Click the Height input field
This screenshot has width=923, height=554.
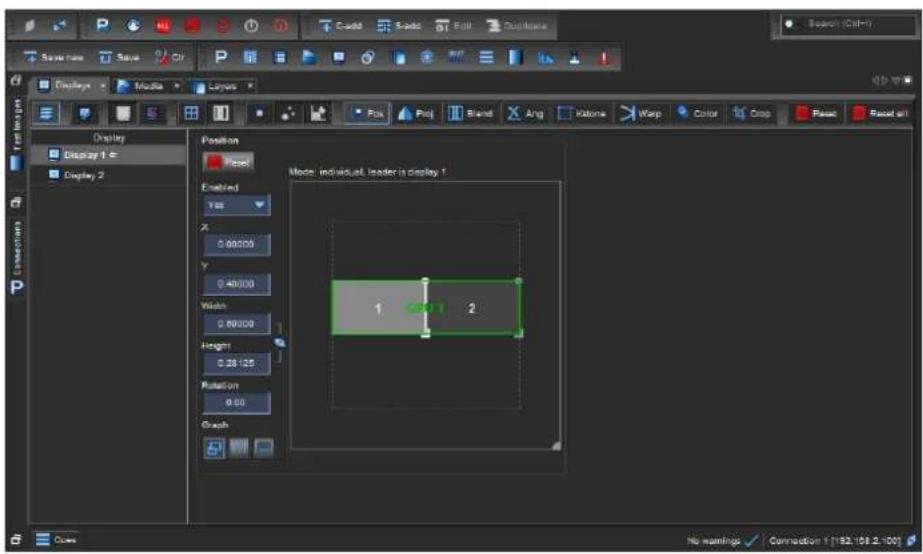click(237, 363)
